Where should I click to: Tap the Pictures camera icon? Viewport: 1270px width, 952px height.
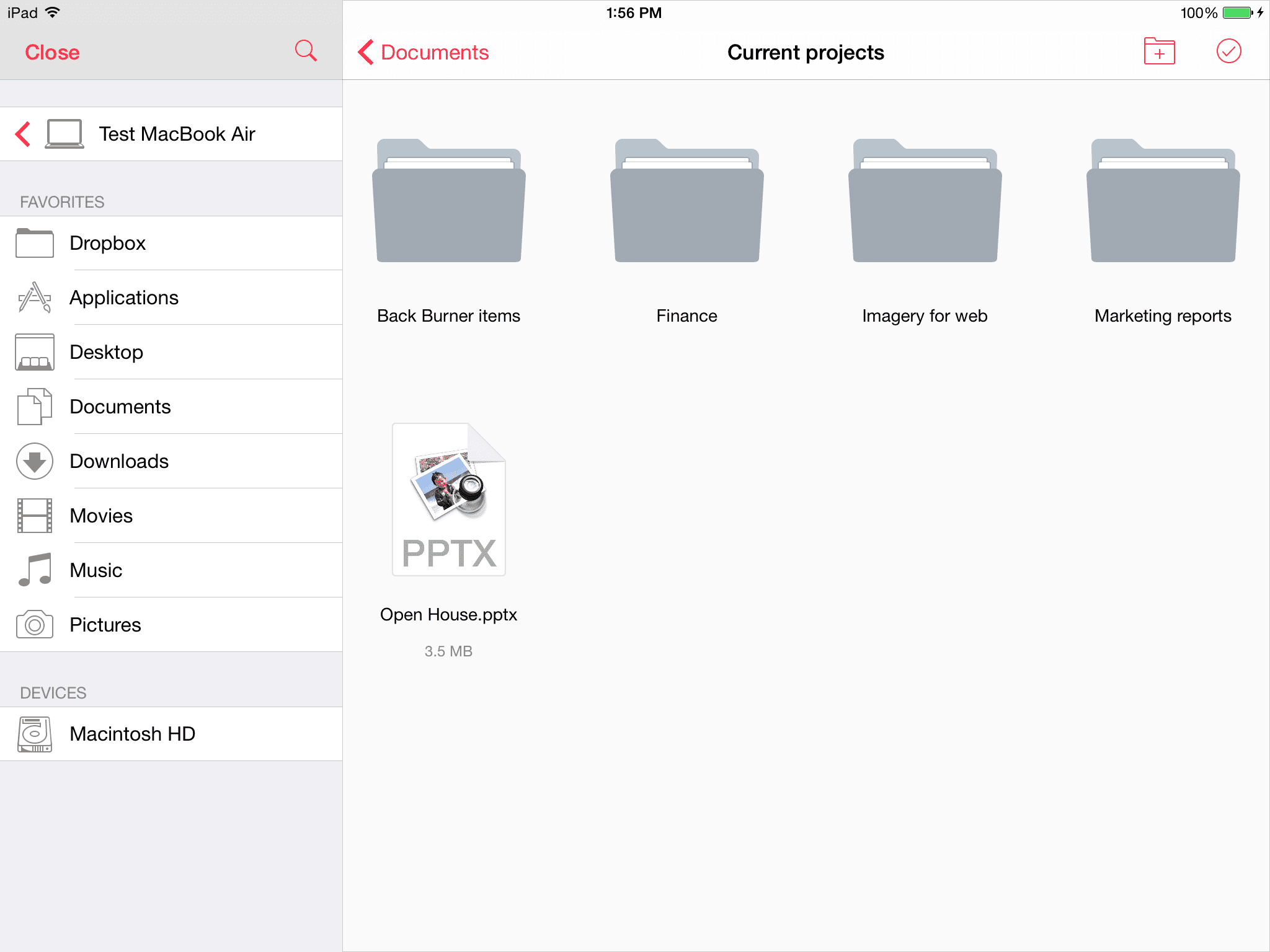[x=35, y=625]
